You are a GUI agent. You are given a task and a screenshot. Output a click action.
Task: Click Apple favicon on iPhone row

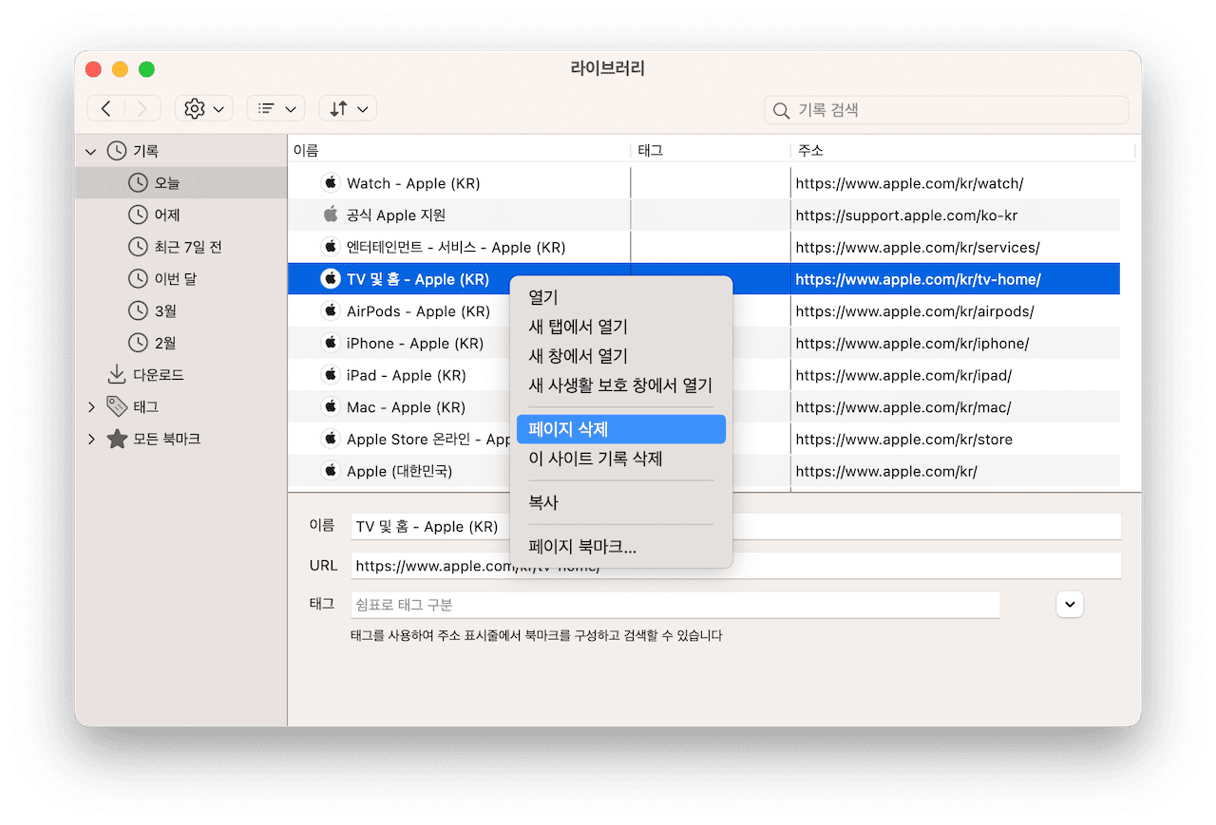(330, 342)
